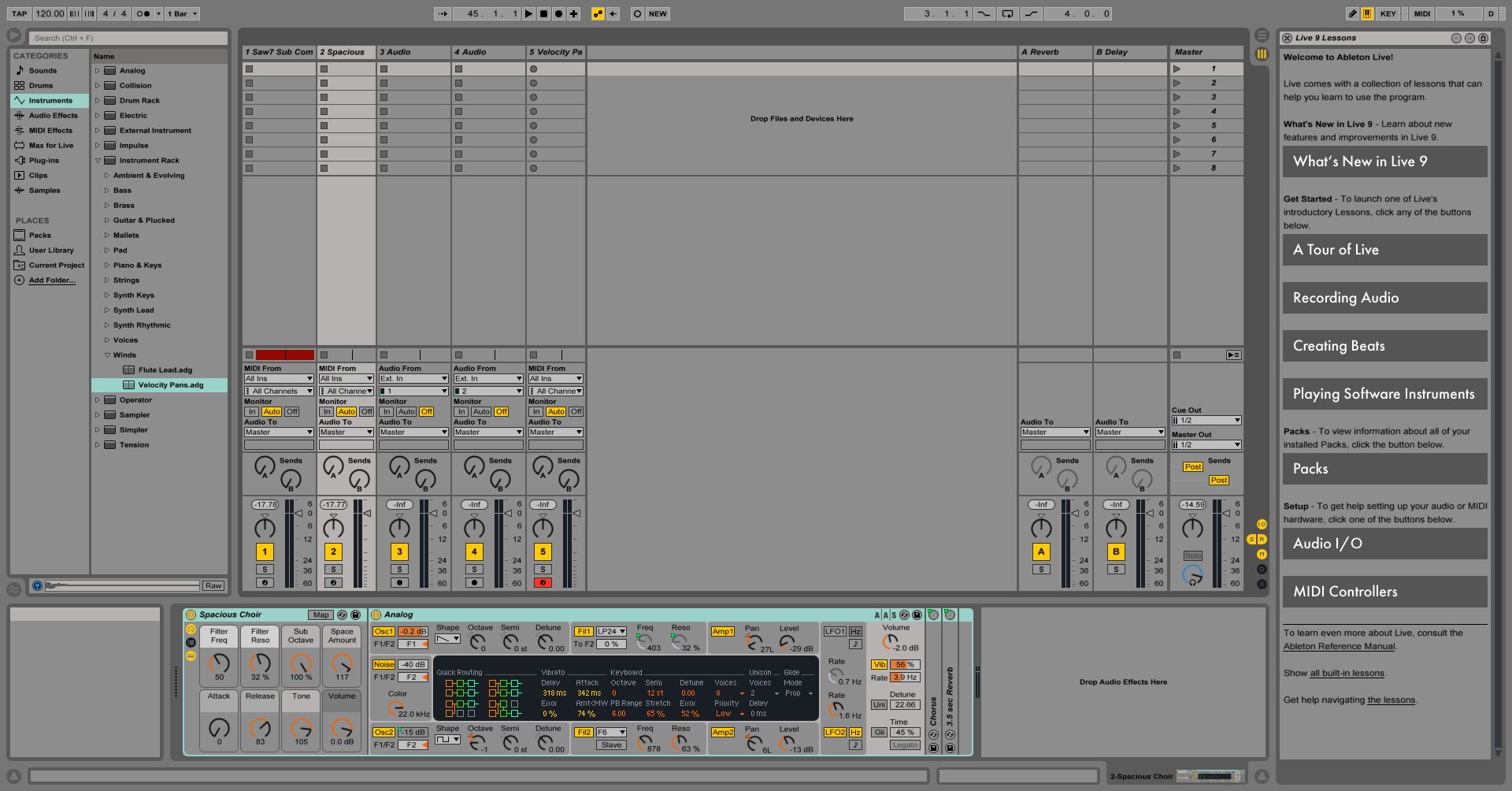
Task: Arm track 5 Velocity Pa for recording
Action: pyautogui.click(x=543, y=583)
